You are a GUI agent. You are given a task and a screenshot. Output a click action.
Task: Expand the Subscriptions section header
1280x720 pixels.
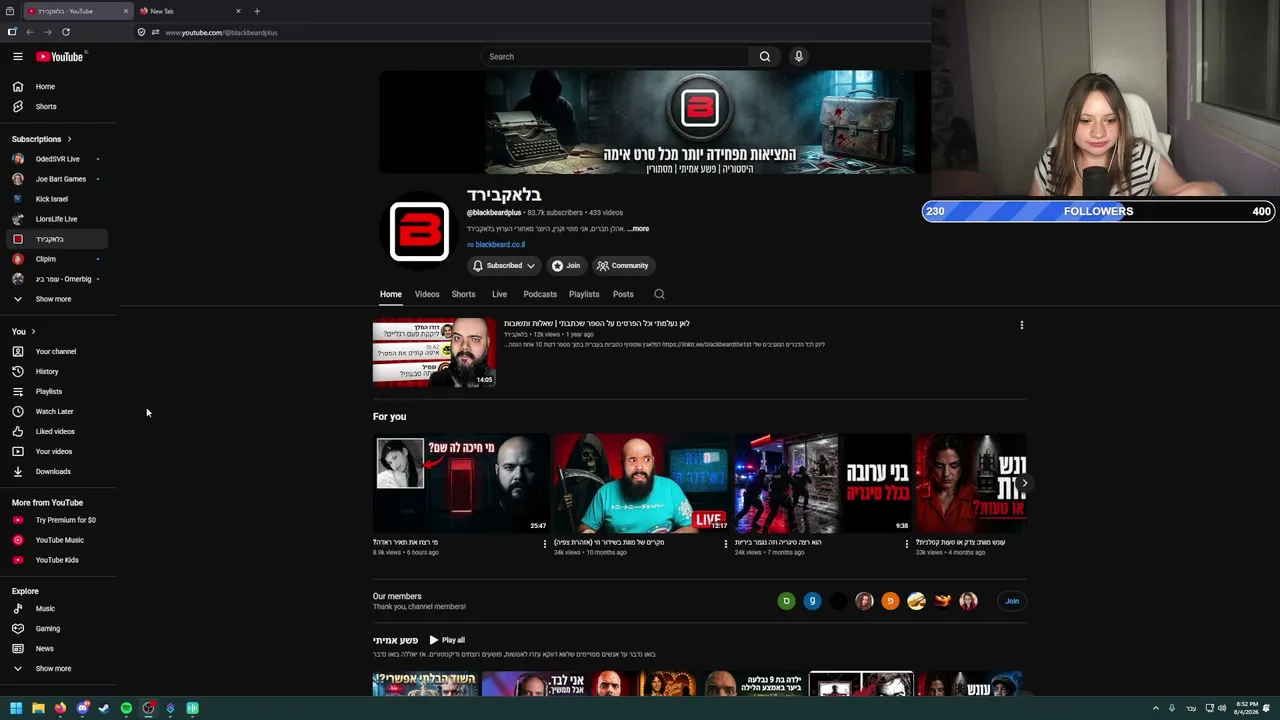point(42,139)
